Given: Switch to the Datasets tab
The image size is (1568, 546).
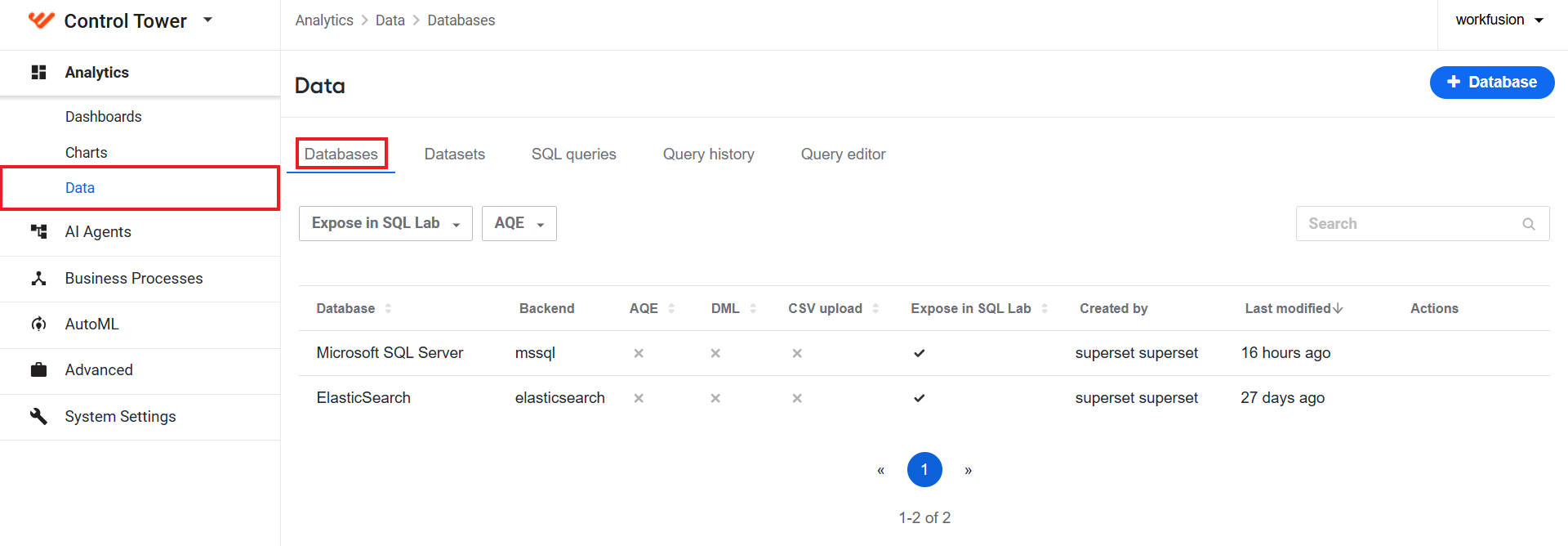Looking at the screenshot, I should point(455,154).
